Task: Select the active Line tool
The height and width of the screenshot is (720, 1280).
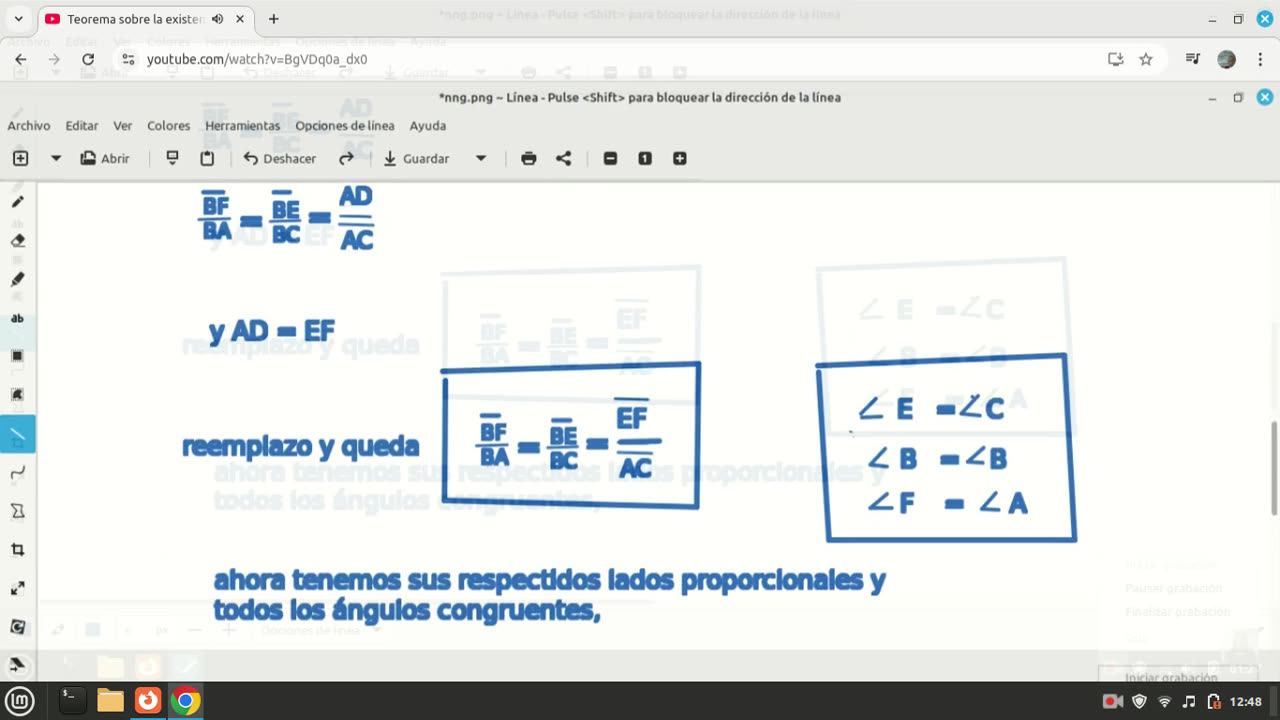Action: click(17, 434)
